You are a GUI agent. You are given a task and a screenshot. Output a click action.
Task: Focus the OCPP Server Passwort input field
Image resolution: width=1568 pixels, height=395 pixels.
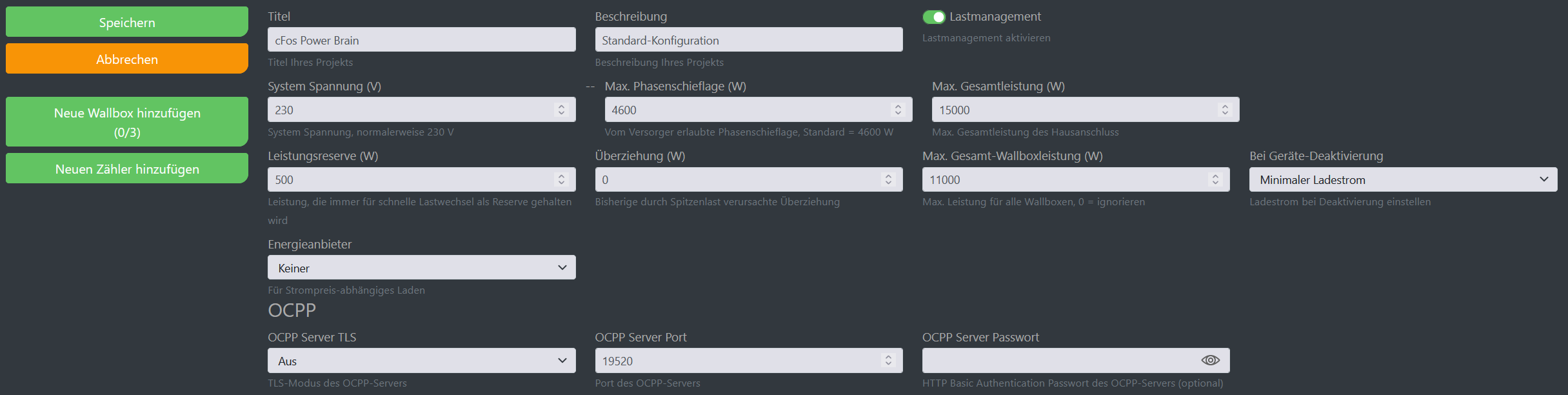point(1058,360)
